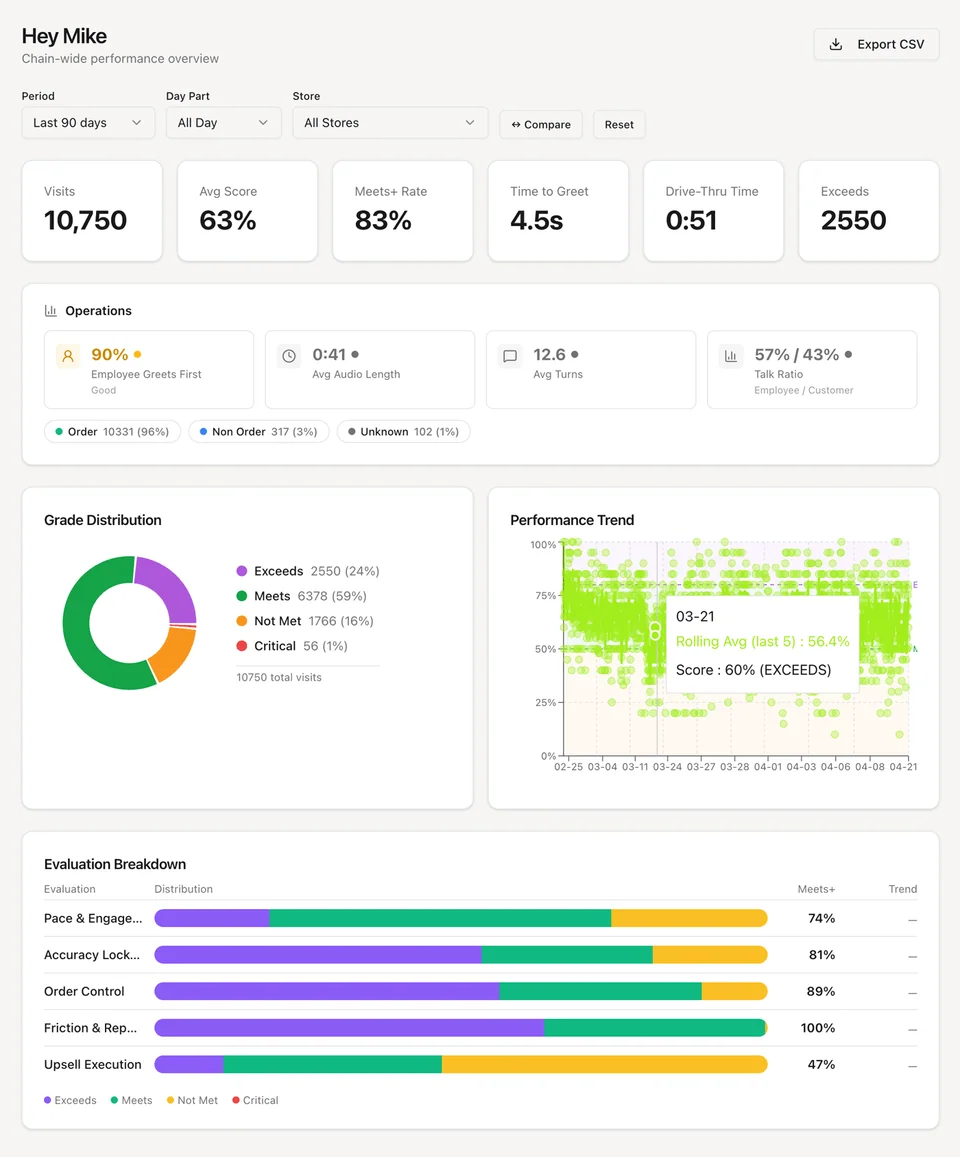Click the Evaluation column header
This screenshot has width=960, height=1157.
pos(69,889)
